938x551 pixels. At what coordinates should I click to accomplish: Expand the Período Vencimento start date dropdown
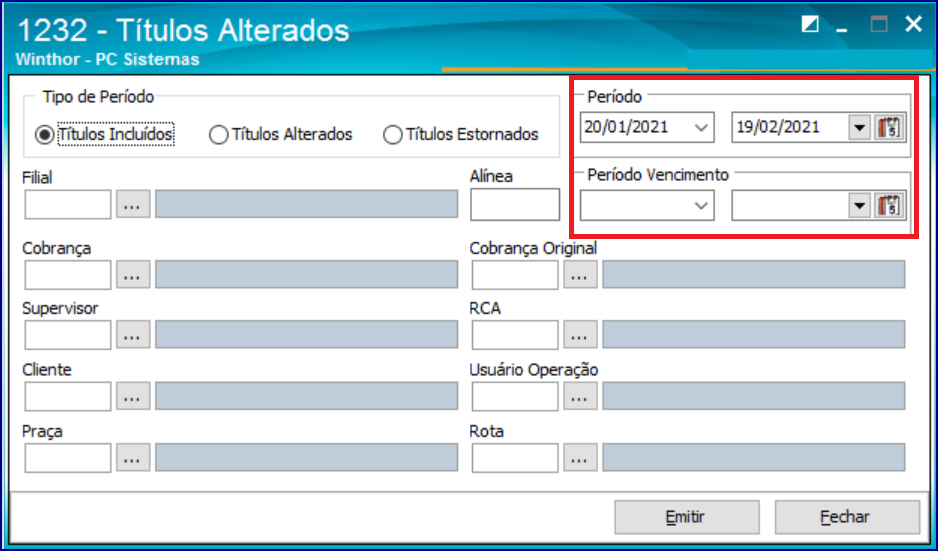[x=701, y=206]
